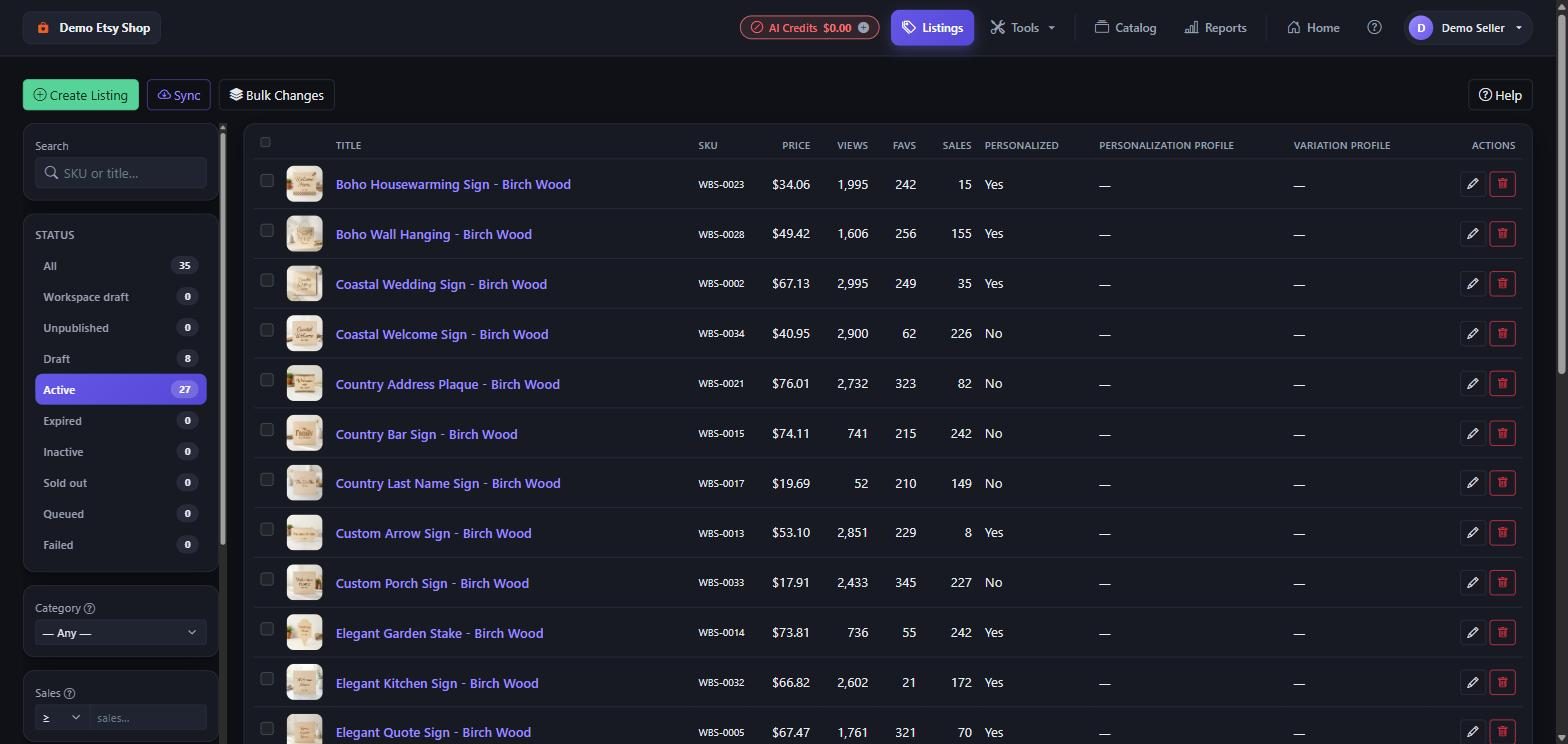Remove Coastal Welcome Sign using trash icon

pyautogui.click(x=1502, y=334)
